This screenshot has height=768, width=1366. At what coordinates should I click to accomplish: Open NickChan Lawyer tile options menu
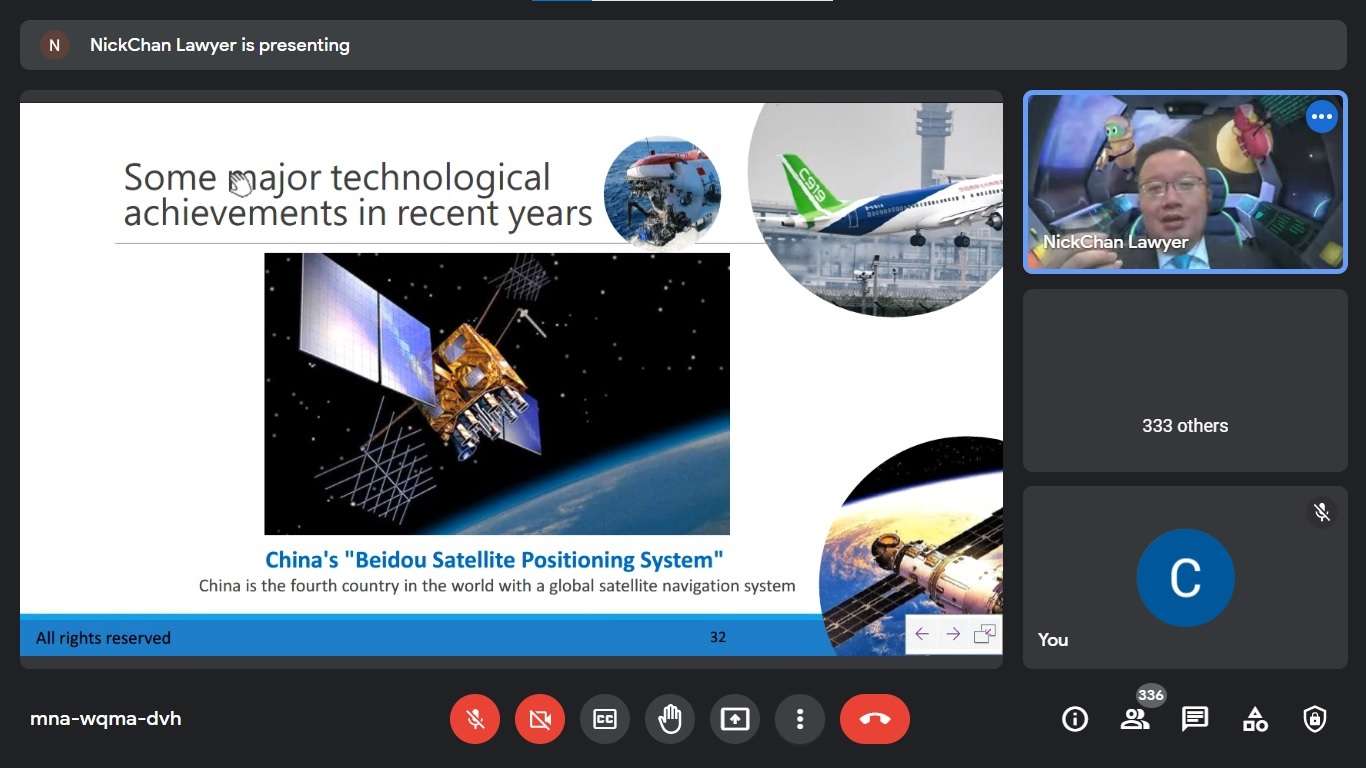point(1322,117)
